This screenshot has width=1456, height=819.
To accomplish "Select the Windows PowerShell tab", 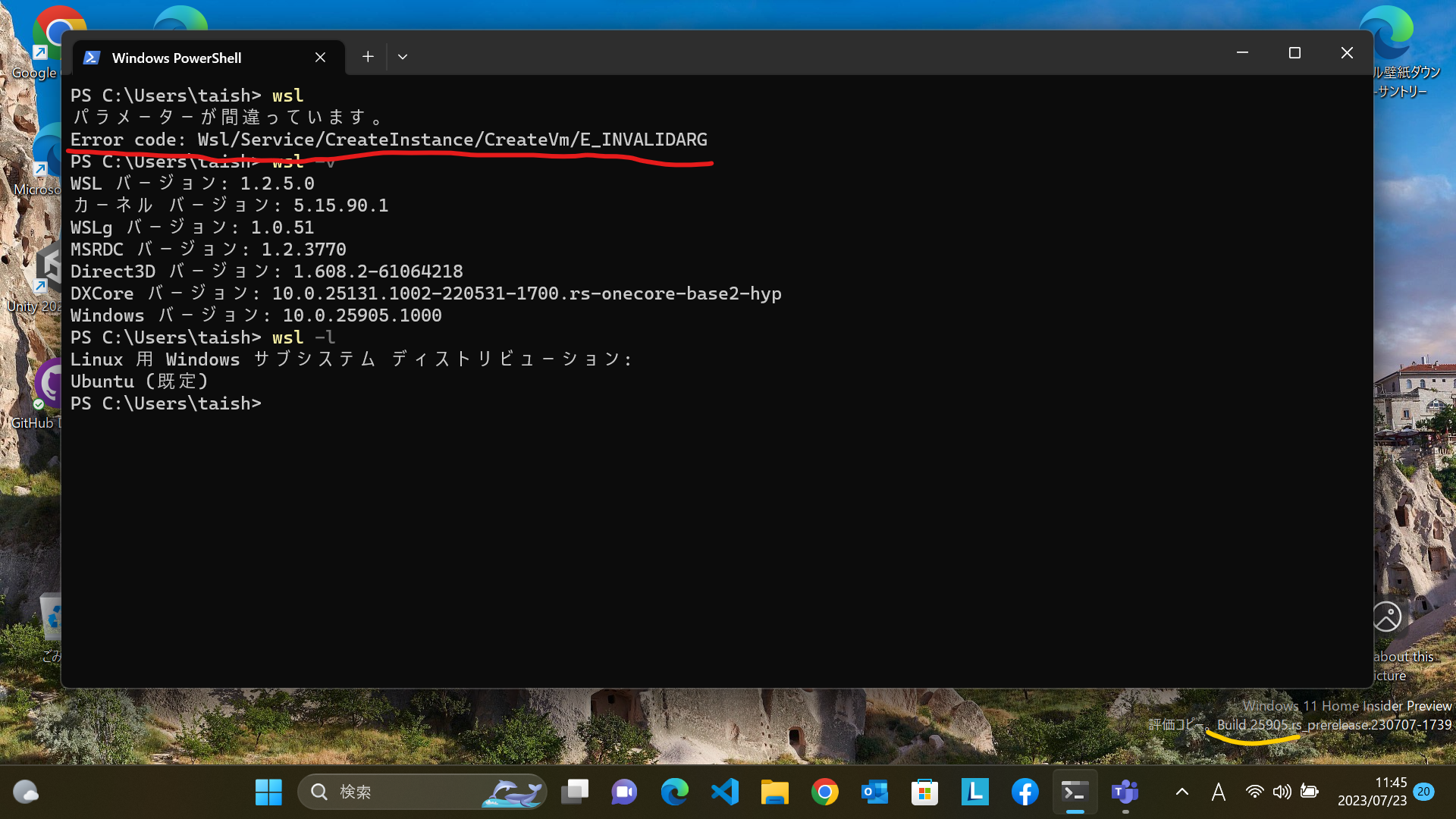I will pyautogui.click(x=209, y=58).
